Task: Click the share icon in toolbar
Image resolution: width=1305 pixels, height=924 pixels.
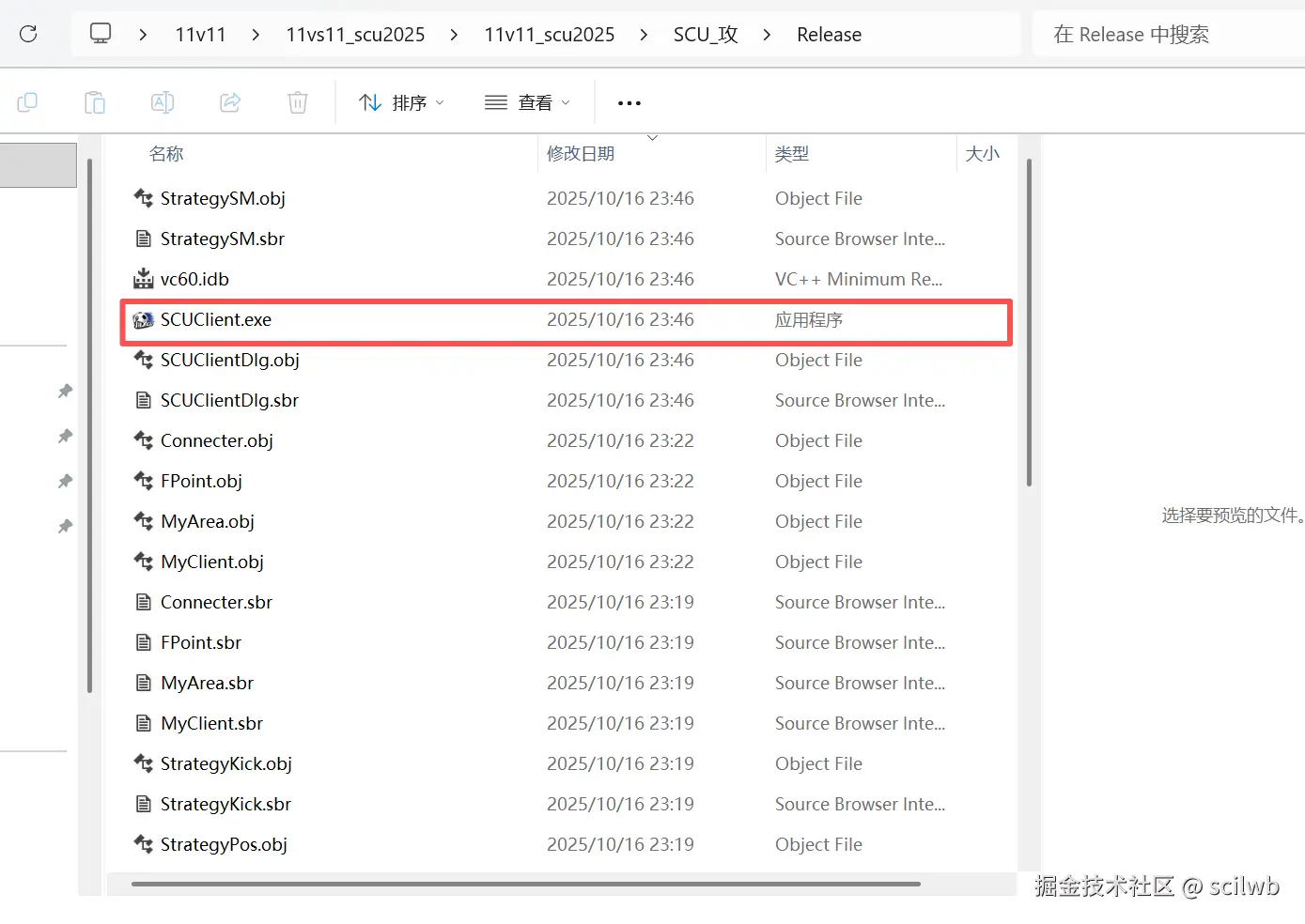Action: point(230,102)
